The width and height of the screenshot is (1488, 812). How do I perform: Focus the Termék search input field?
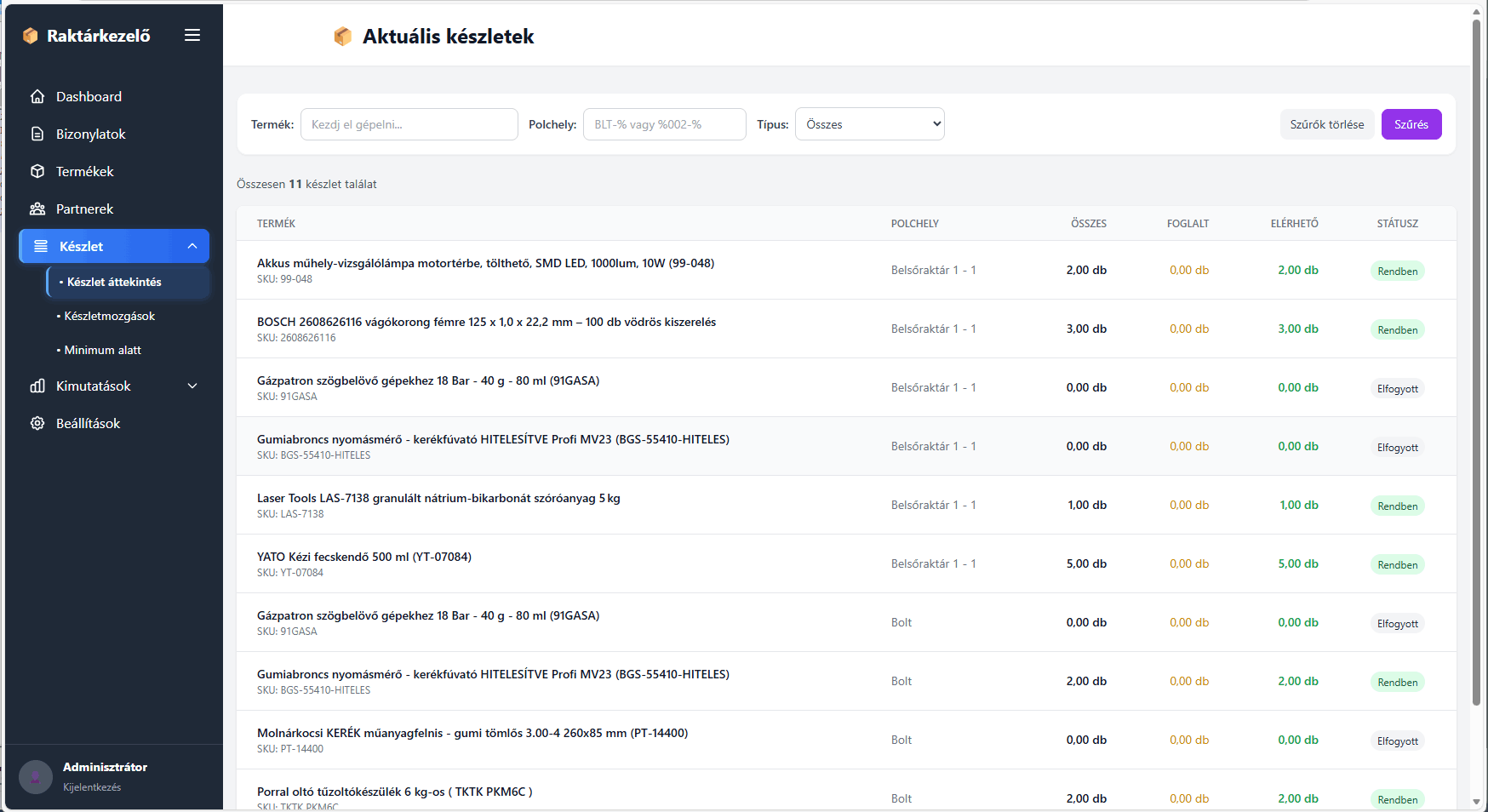click(x=409, y=124)
